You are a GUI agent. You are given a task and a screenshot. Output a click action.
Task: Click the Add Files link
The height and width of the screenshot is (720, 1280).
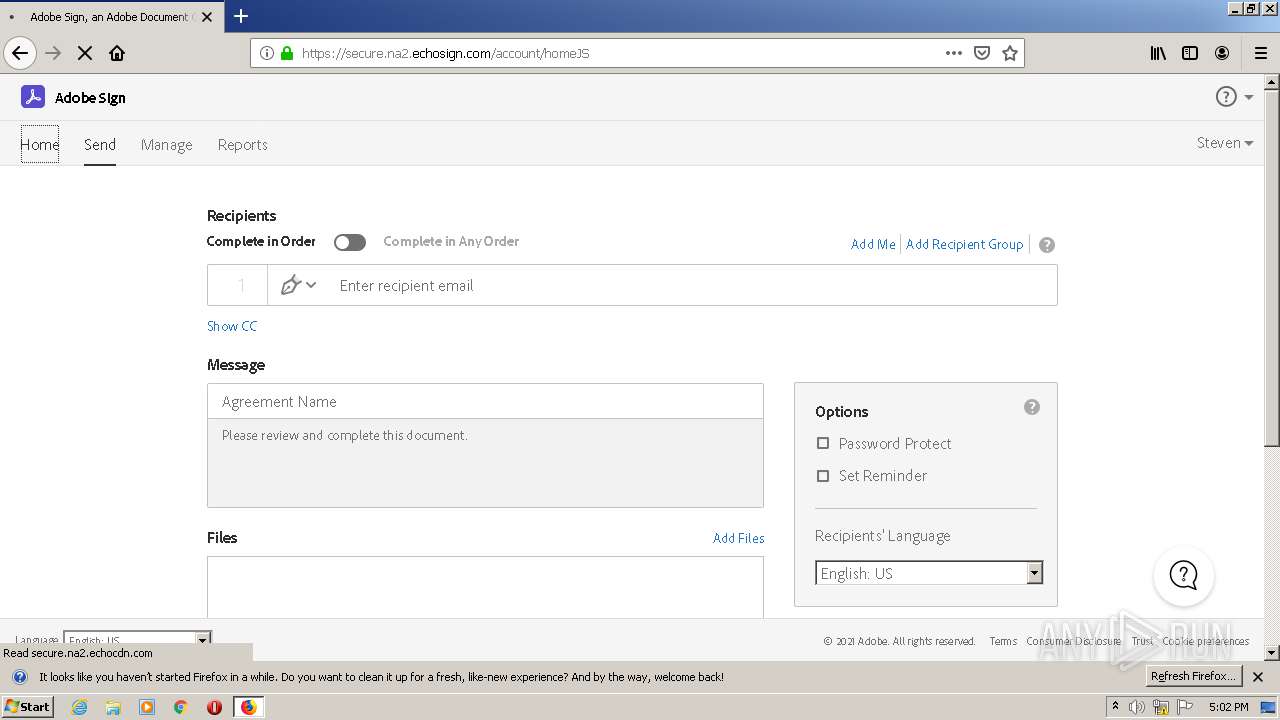pos(739,538)
